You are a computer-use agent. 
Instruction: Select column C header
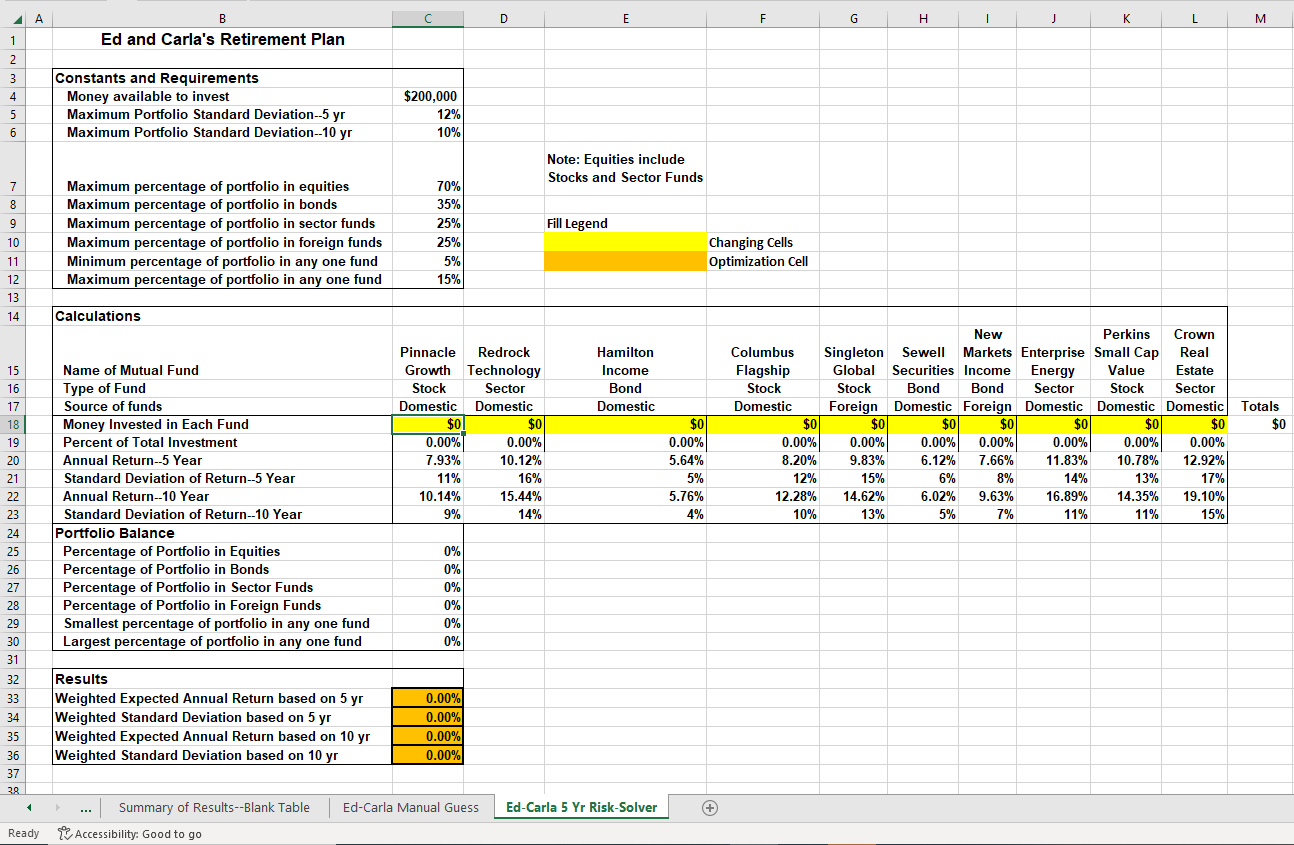[428, 18]
